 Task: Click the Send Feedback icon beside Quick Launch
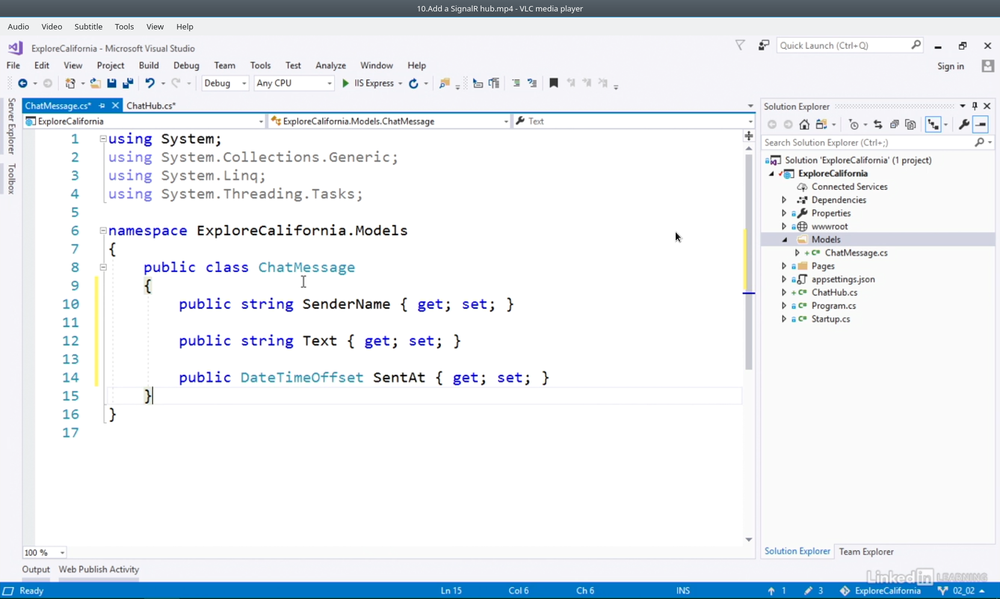763,45
